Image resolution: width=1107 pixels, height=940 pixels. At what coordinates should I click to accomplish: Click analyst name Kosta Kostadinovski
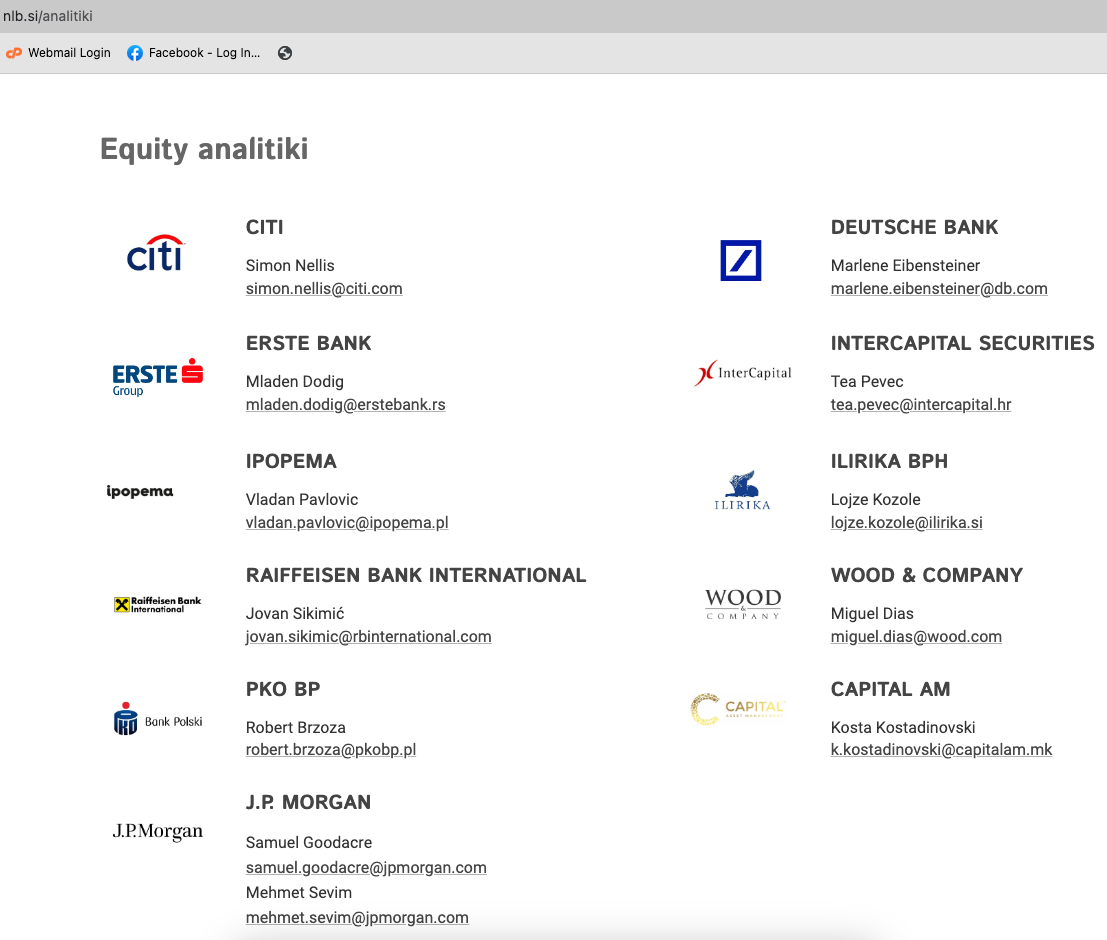[903, 727]
